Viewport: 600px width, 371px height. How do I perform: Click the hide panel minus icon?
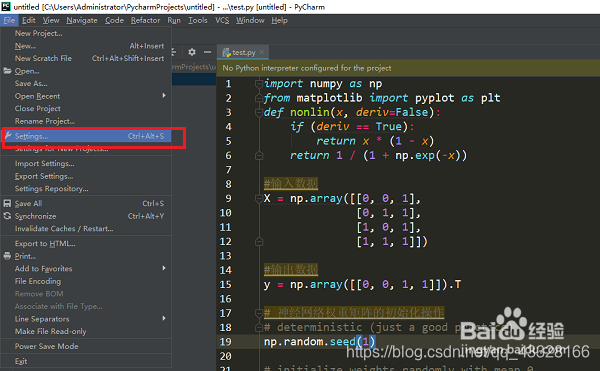[207, 52]
